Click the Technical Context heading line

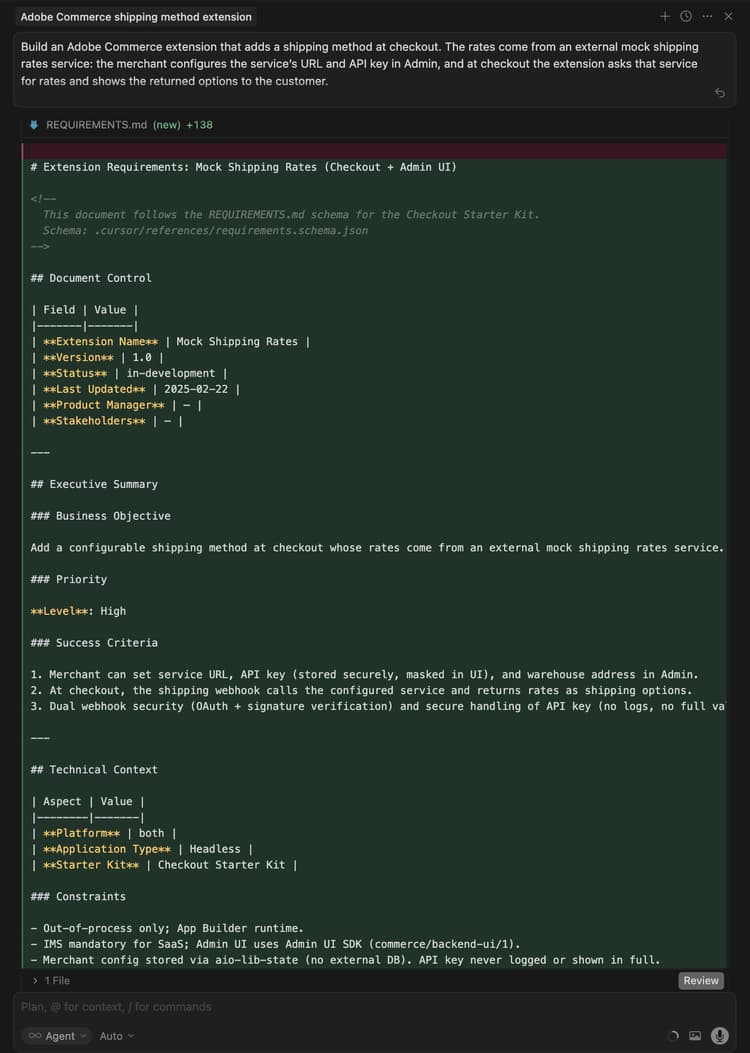(x=94, y=769)
